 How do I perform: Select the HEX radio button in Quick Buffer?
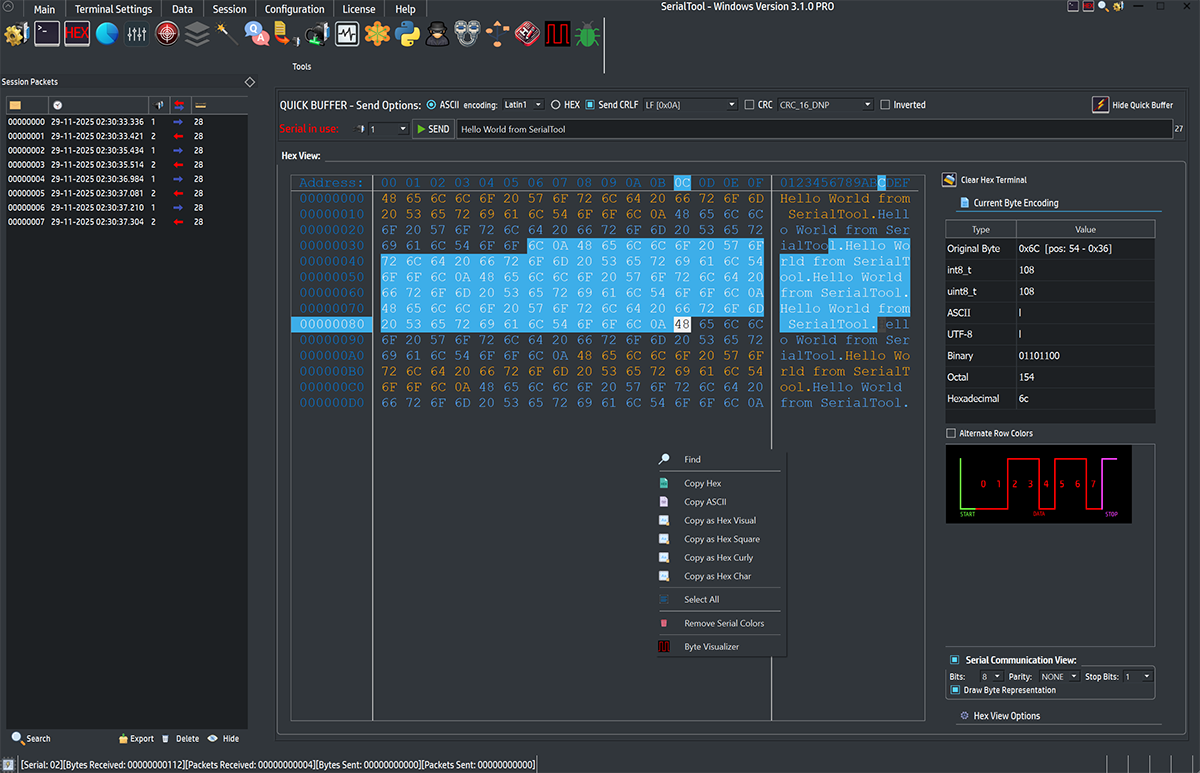tap(556, 105)
